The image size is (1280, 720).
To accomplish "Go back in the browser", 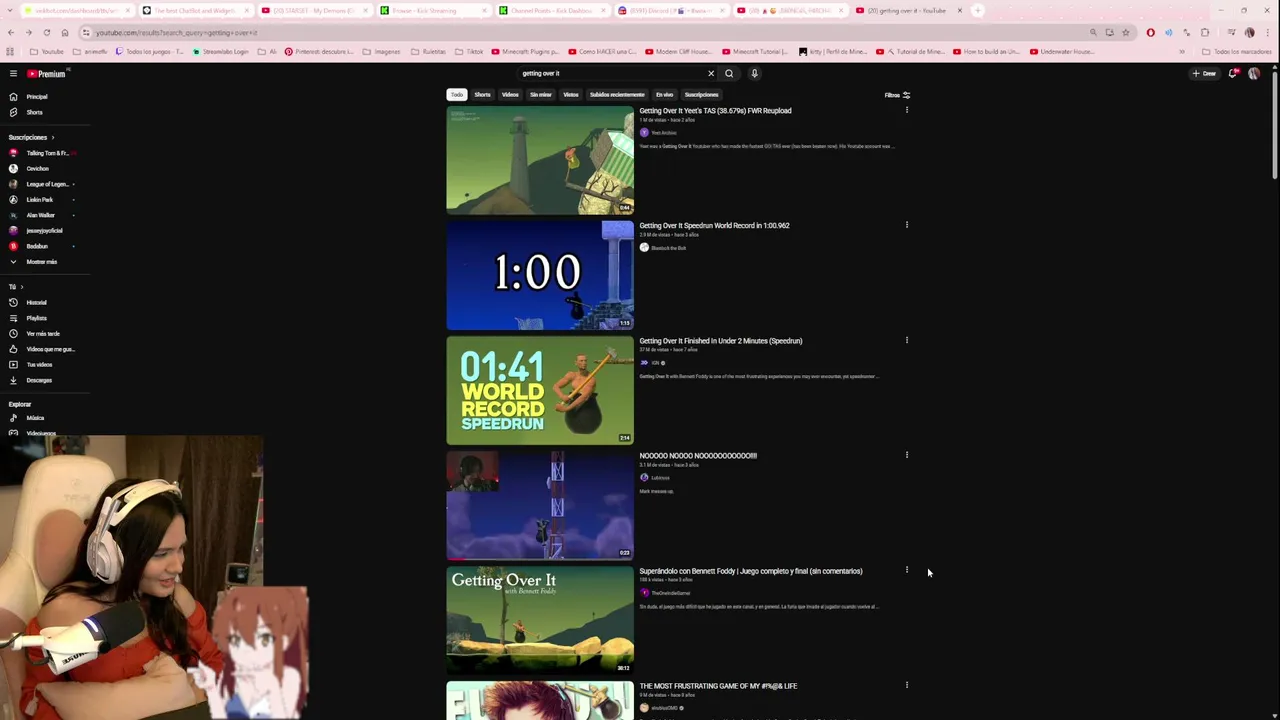I will click(x=10, y=32).
